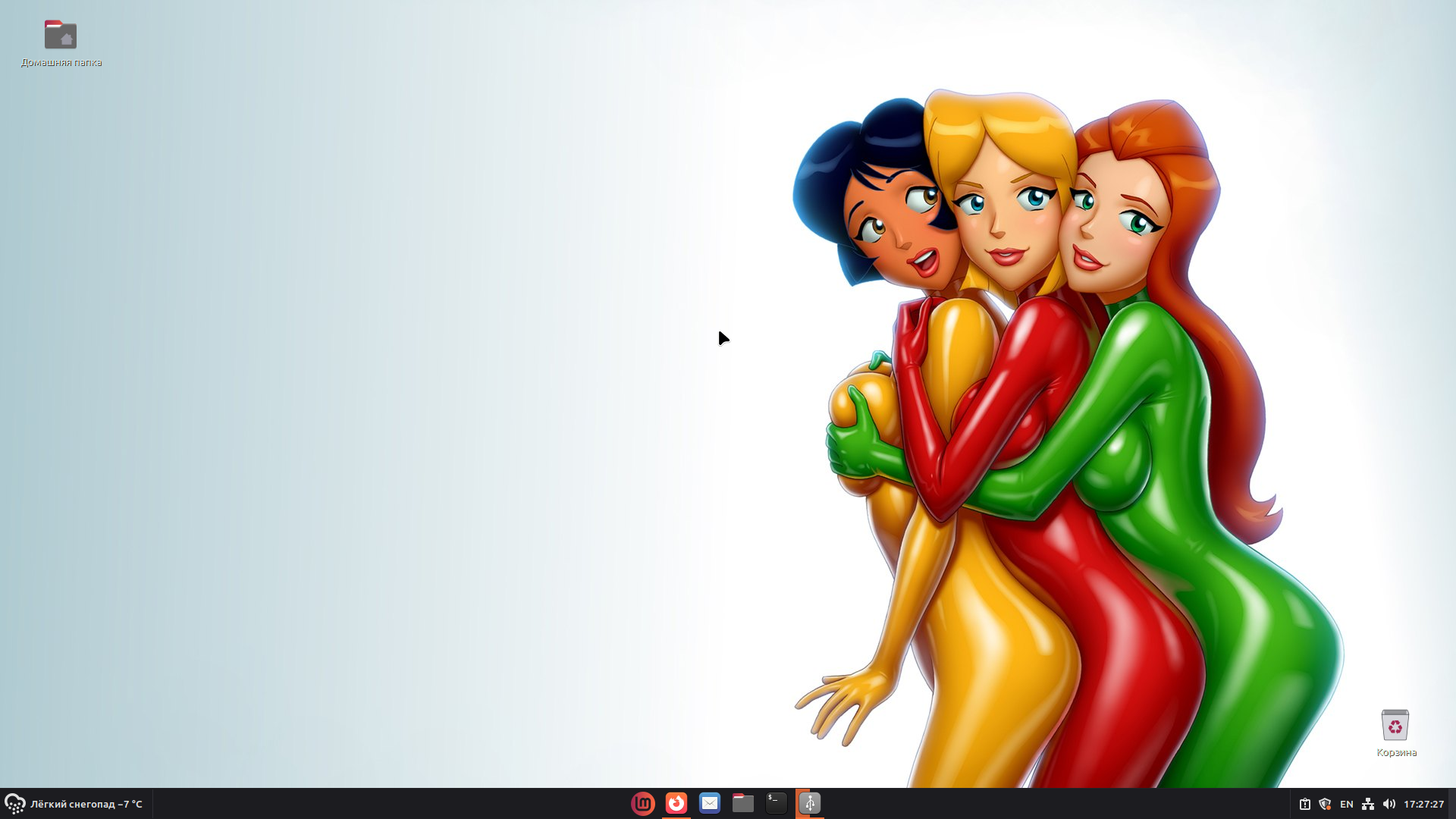Viewport: 1456px width, 819px height.
Task: Expand the EN keyboard layout selector
Action: [x=1346, y=804]
